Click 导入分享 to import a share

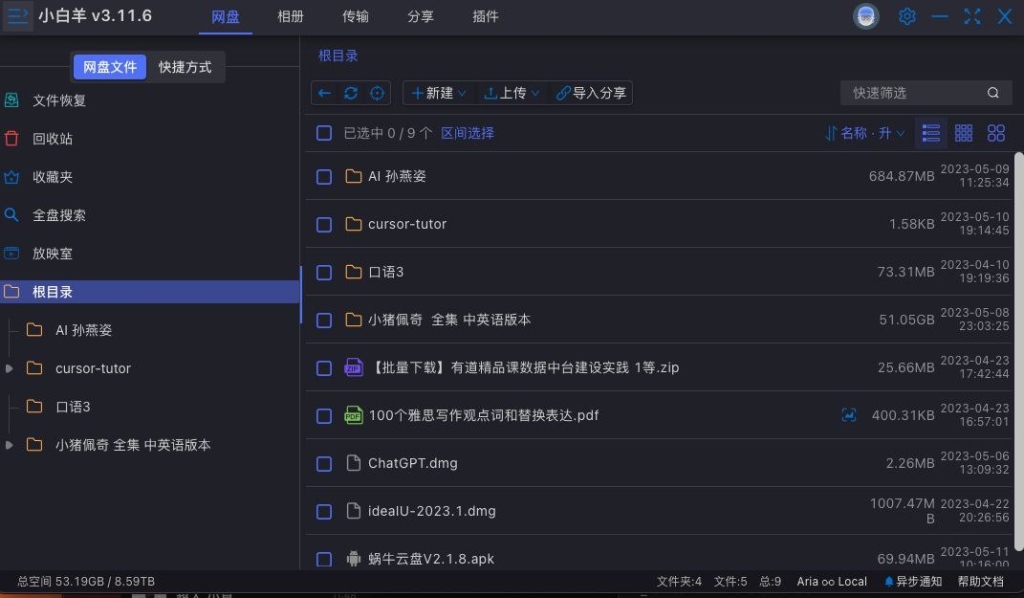[x=591, y=92]
